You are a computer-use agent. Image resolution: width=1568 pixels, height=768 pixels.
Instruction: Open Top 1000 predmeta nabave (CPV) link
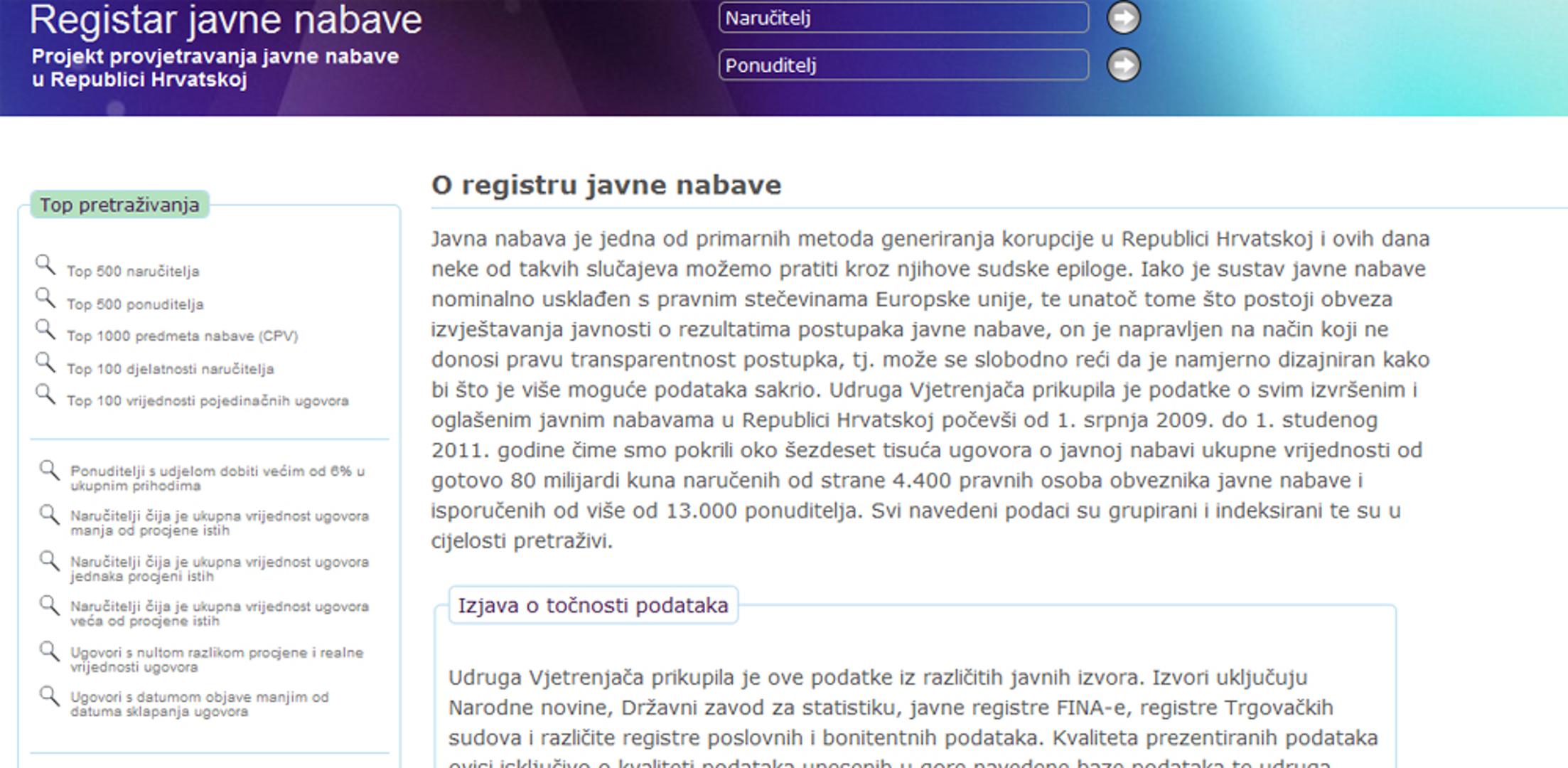point(182,336)
